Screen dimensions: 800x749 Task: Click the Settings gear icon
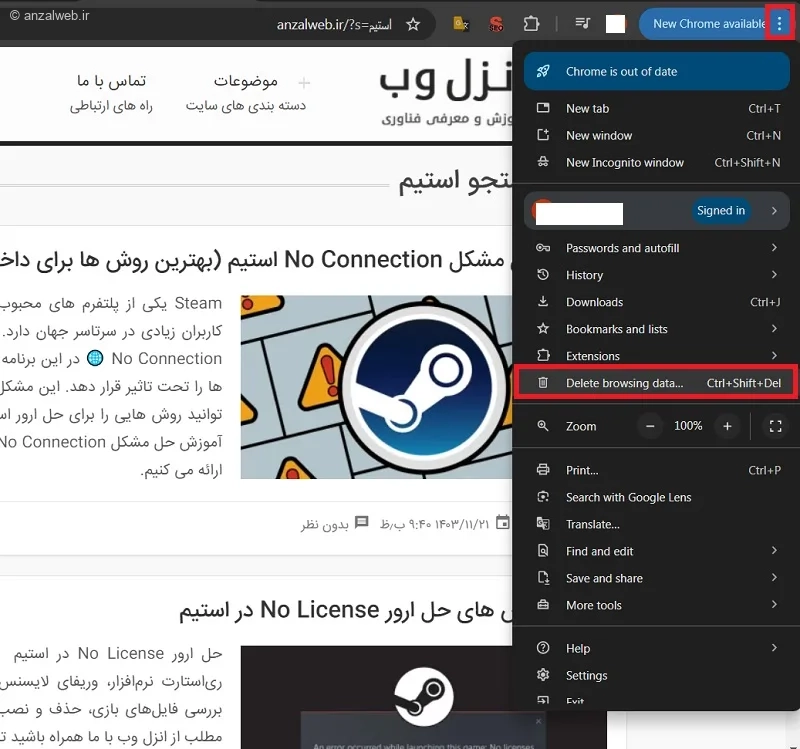[543, 675]
